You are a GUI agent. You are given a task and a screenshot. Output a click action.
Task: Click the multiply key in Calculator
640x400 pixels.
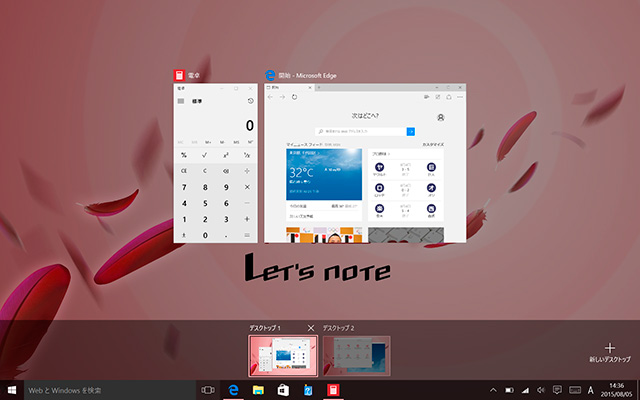pyautogui.click(x=247, y=187)
